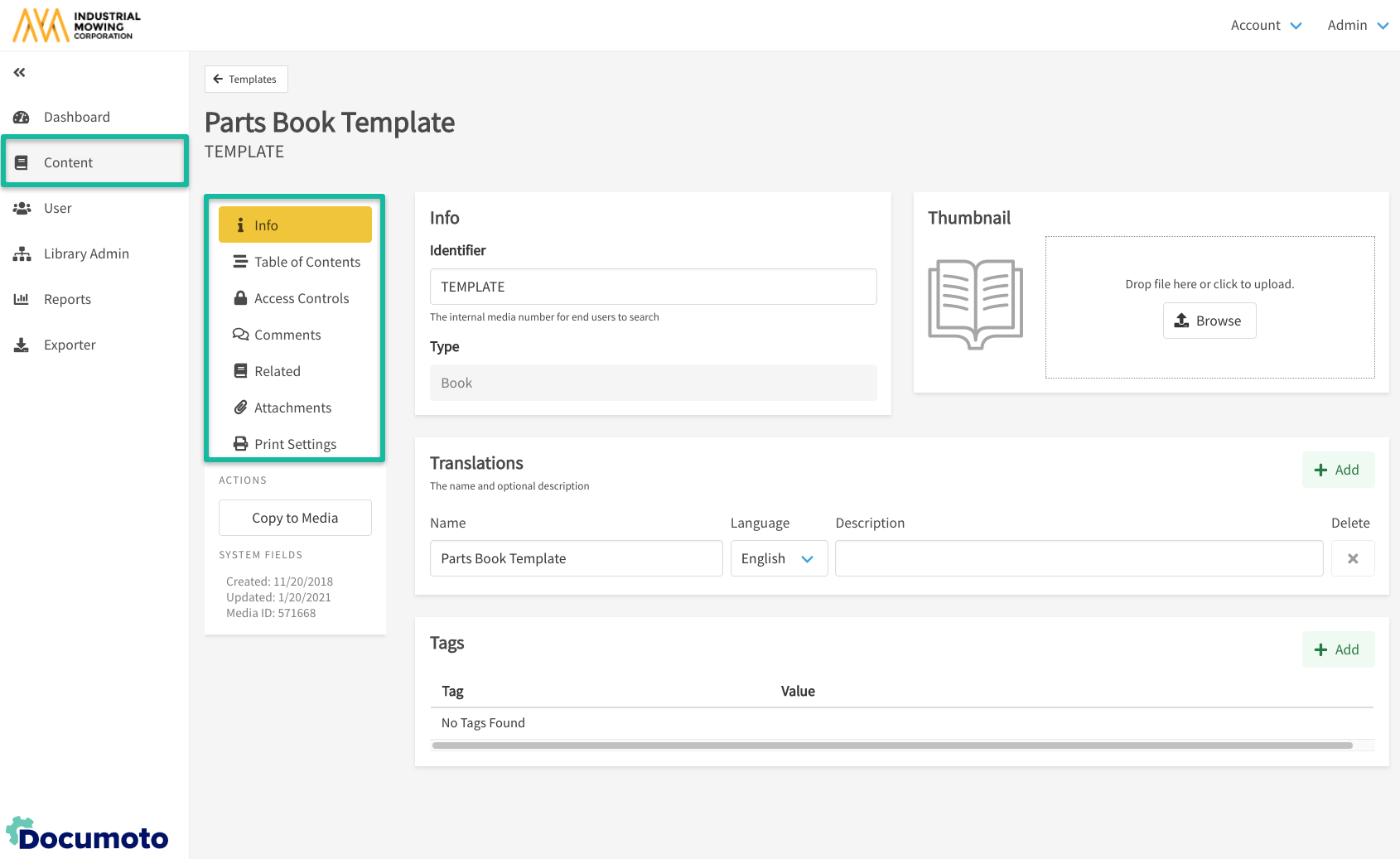The image size is (1400, 859).
Task: Open the Table of Contents tab
Action: tap(307, 263)
